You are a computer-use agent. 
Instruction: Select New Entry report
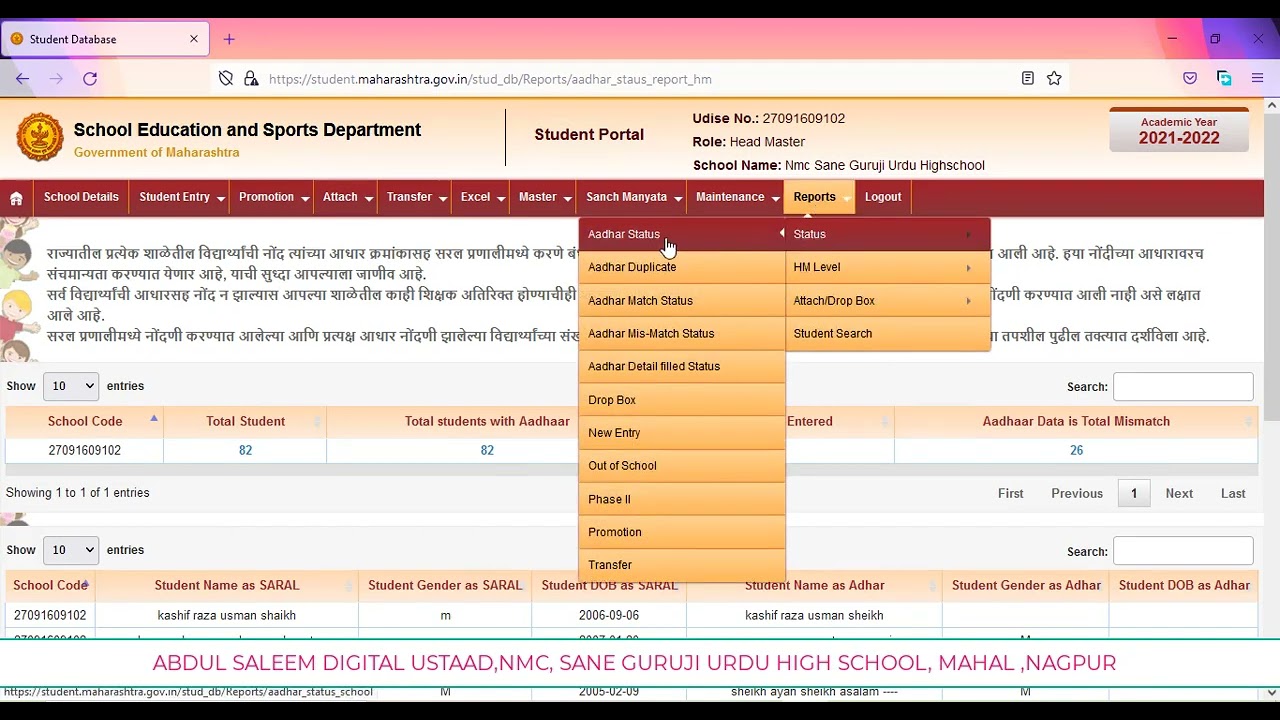[682, 433]
